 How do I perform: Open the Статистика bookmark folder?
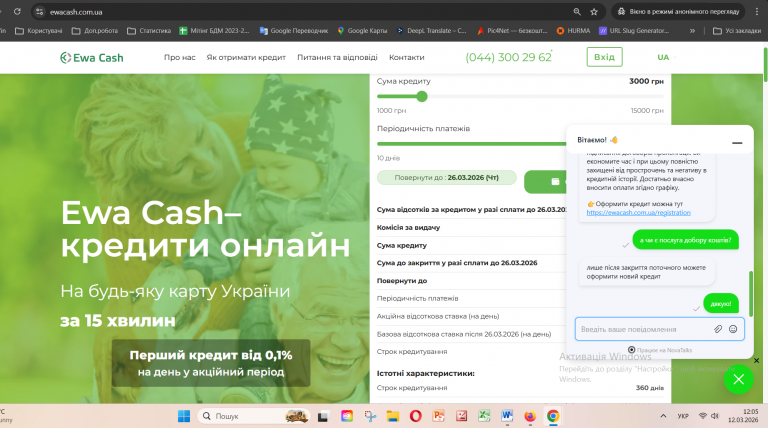(149, 31)
